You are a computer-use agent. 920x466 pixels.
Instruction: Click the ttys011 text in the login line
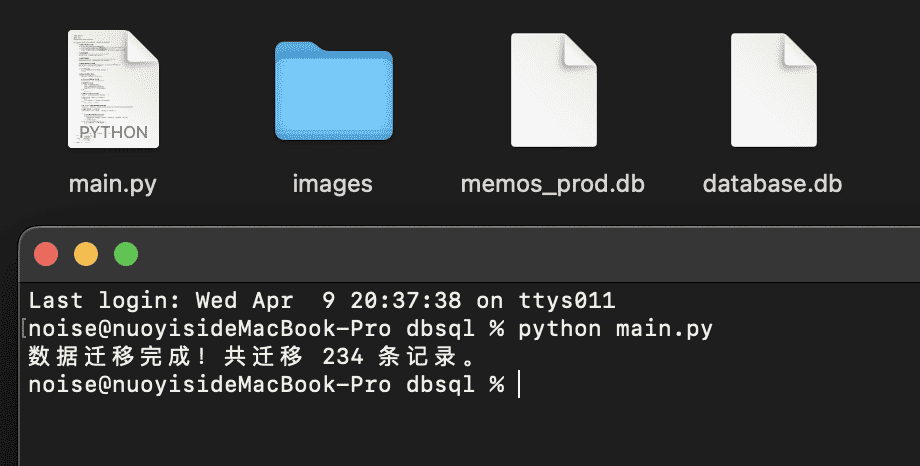(567, 300)
